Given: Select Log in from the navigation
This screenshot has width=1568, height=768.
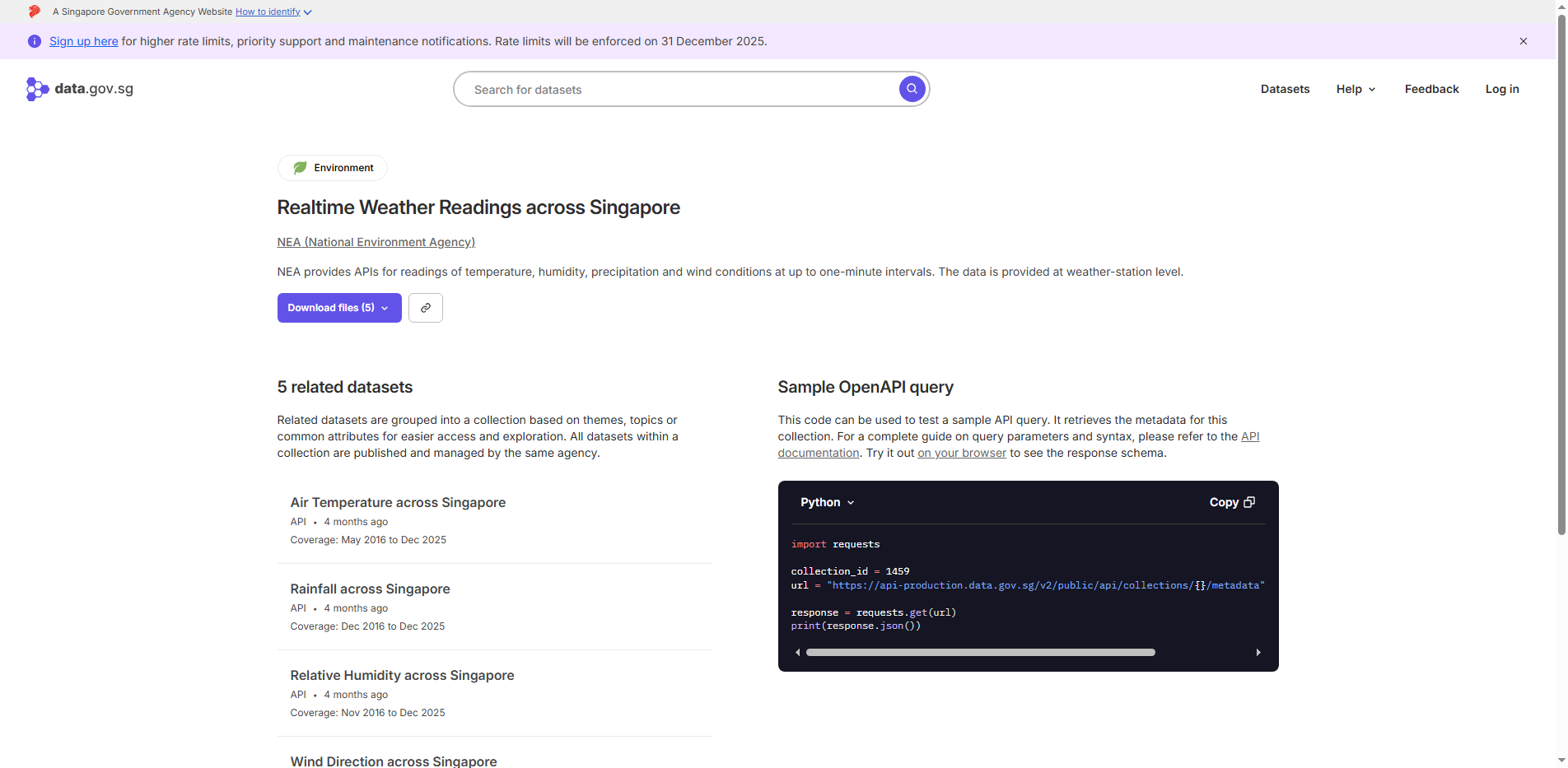Looking at the screenshot, I should [1501, 89].
